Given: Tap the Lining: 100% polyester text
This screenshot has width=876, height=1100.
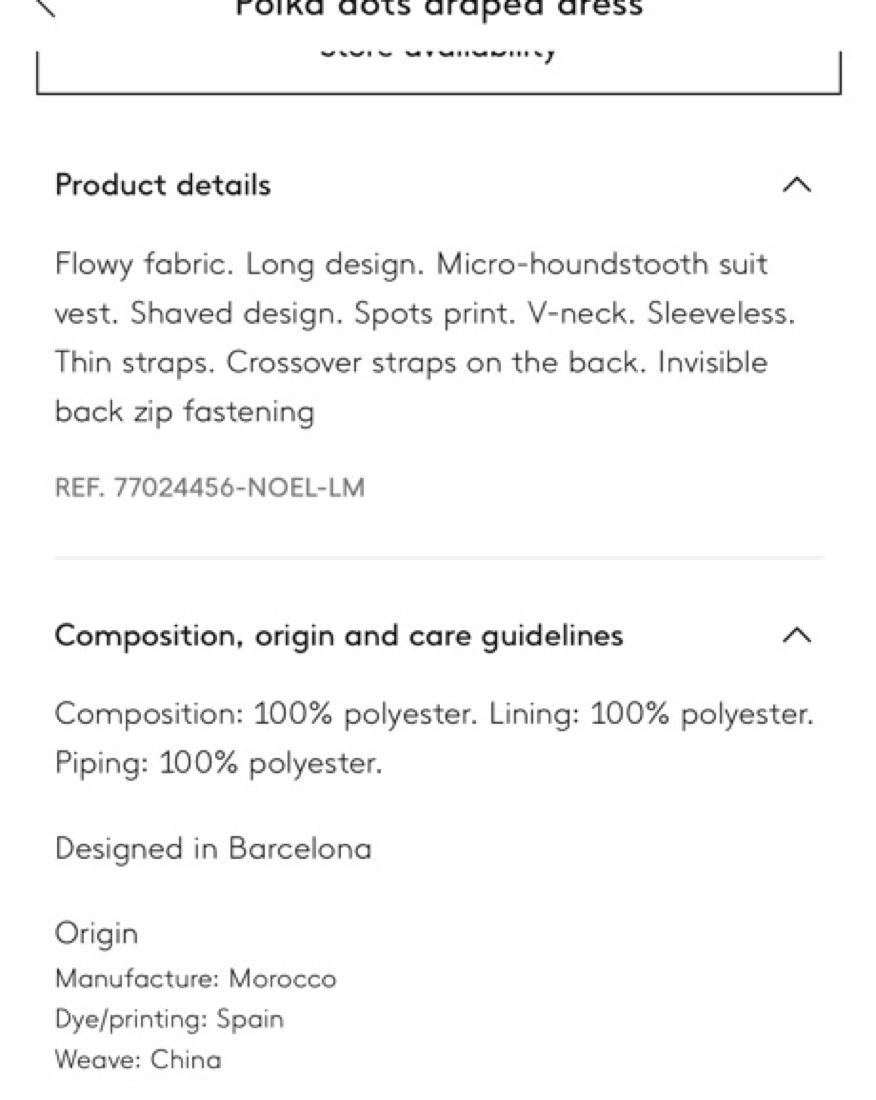Looking at the screenshot, I should pos(652,714).
